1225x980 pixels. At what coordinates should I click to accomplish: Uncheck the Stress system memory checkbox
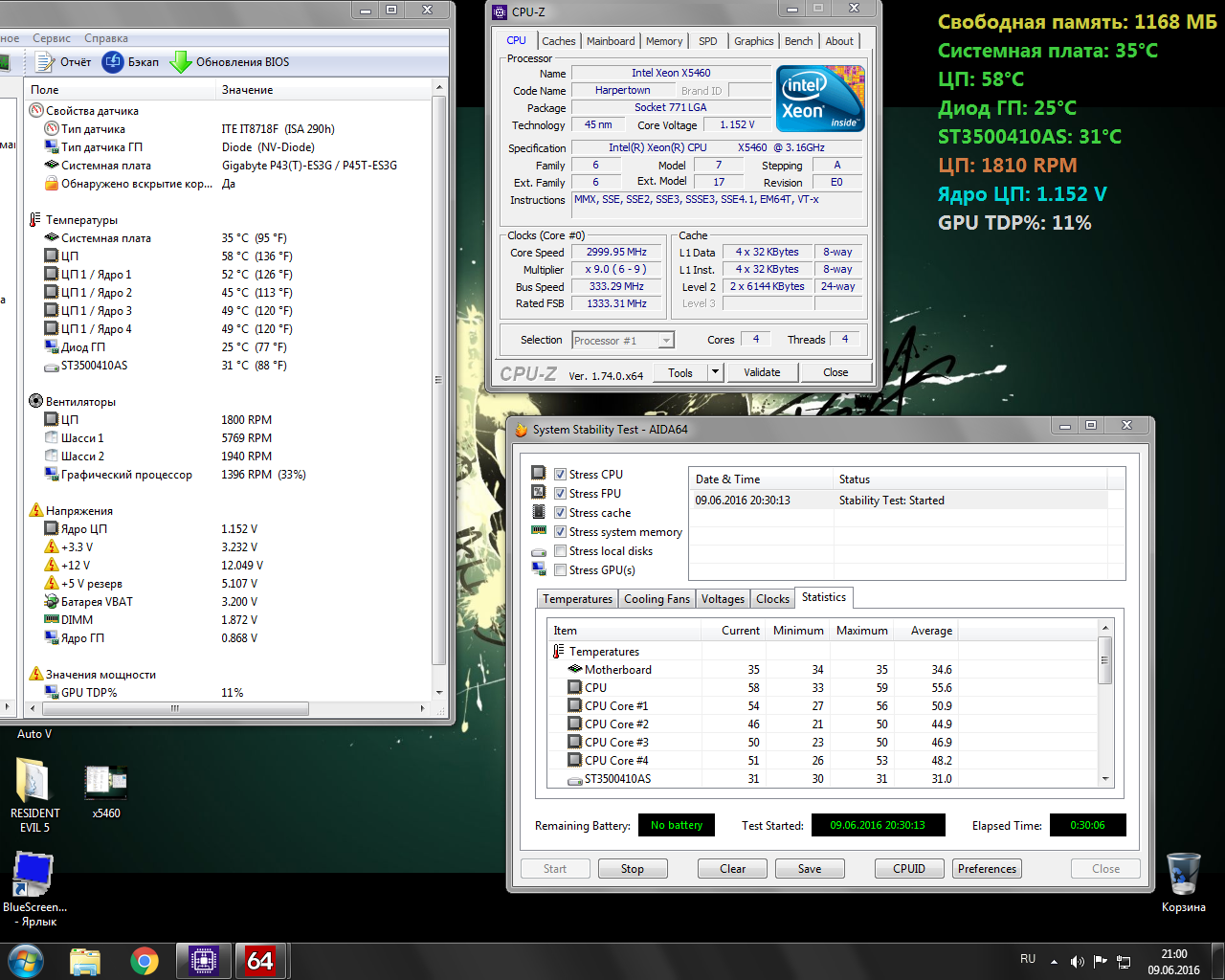pos(561,531)
